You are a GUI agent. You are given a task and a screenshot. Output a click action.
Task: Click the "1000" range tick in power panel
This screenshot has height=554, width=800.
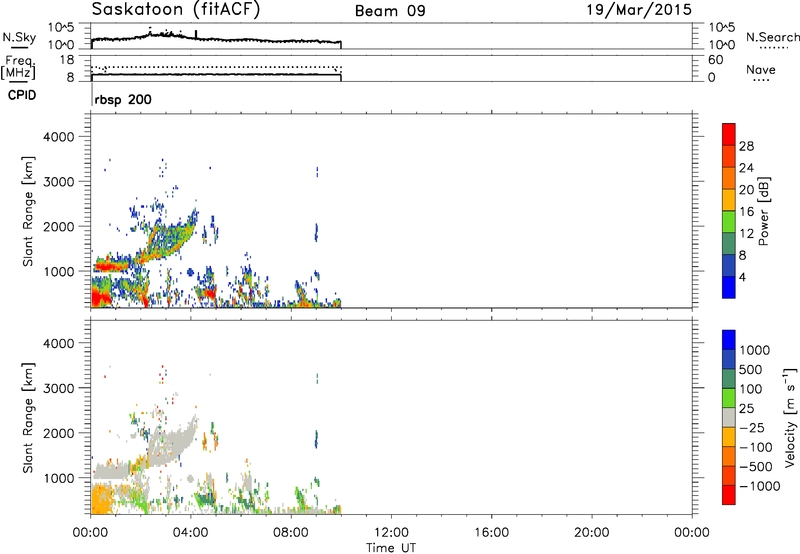click(x=59, y=271)
